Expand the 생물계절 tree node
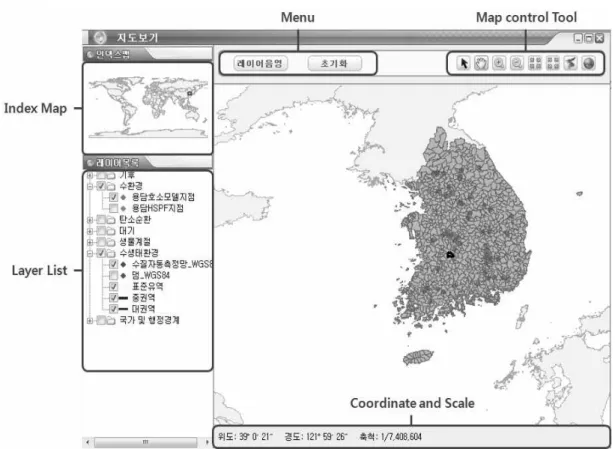This screenshot has width=615, height=449. (90, 242)
